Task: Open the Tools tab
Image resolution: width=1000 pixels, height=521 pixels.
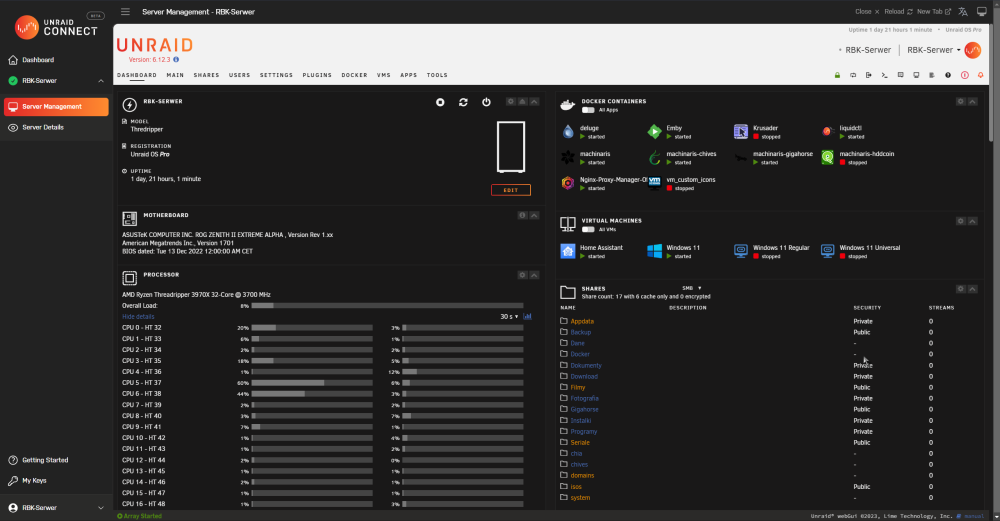Action: pos(437,75)
